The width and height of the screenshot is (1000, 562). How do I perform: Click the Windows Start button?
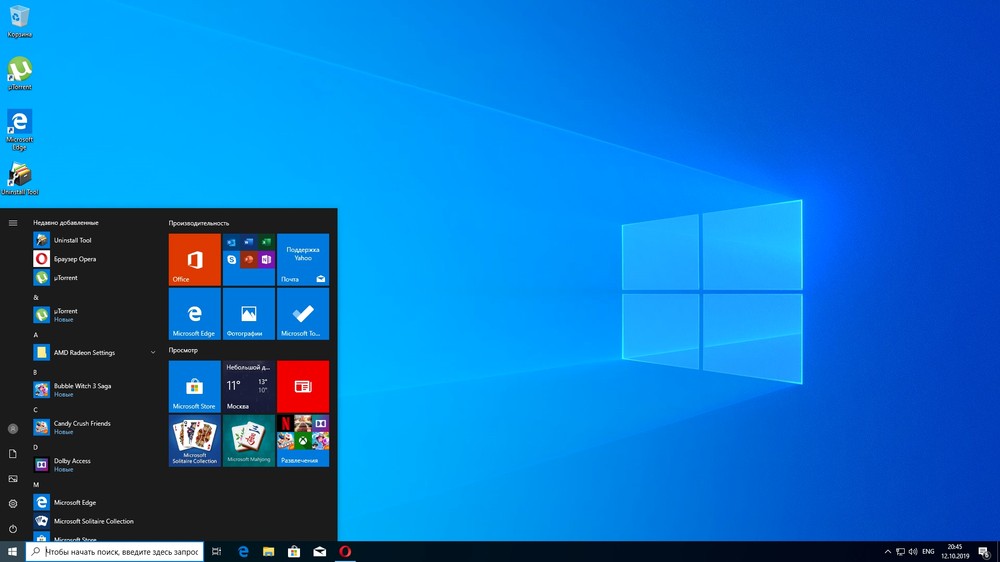[12, 551]
